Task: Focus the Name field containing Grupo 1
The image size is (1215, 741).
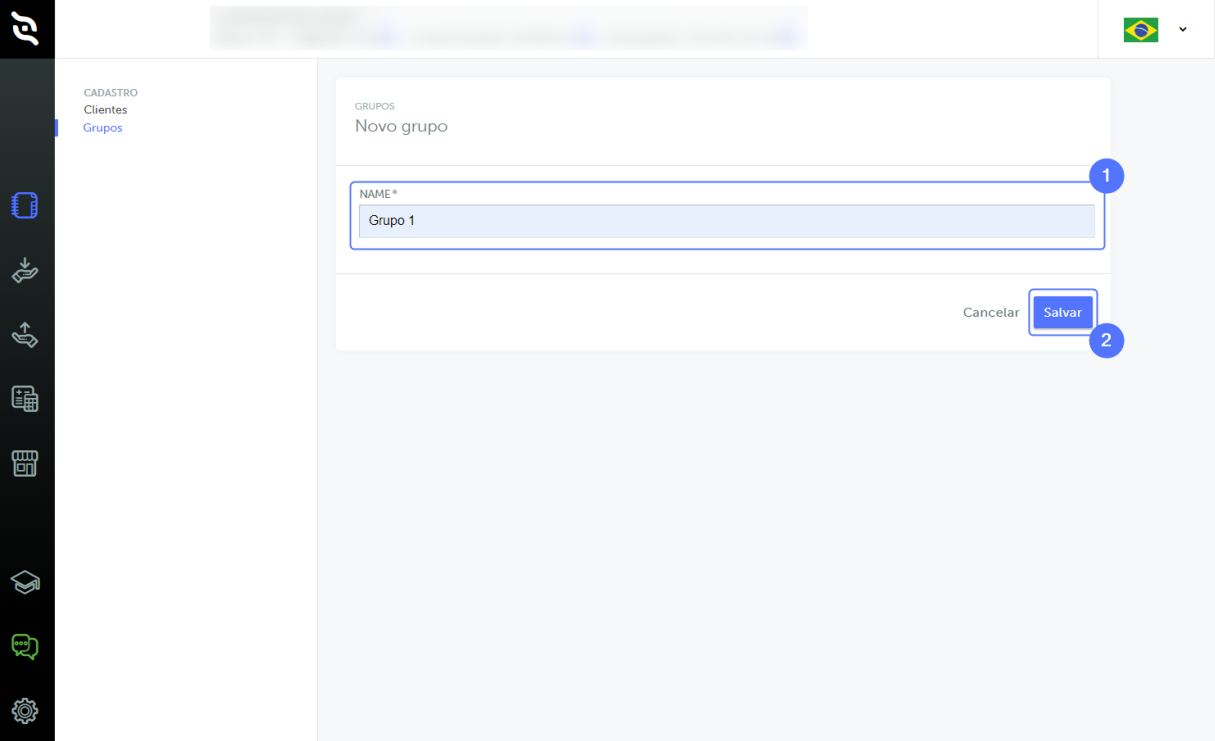Action: pyautogui.click(x=727, y=221)
